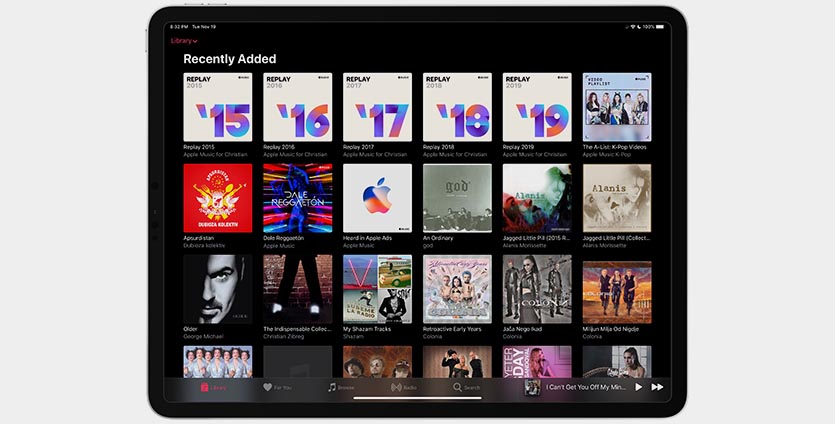
Task: Tap the Search magnifier icon
Action: [458, 387]
